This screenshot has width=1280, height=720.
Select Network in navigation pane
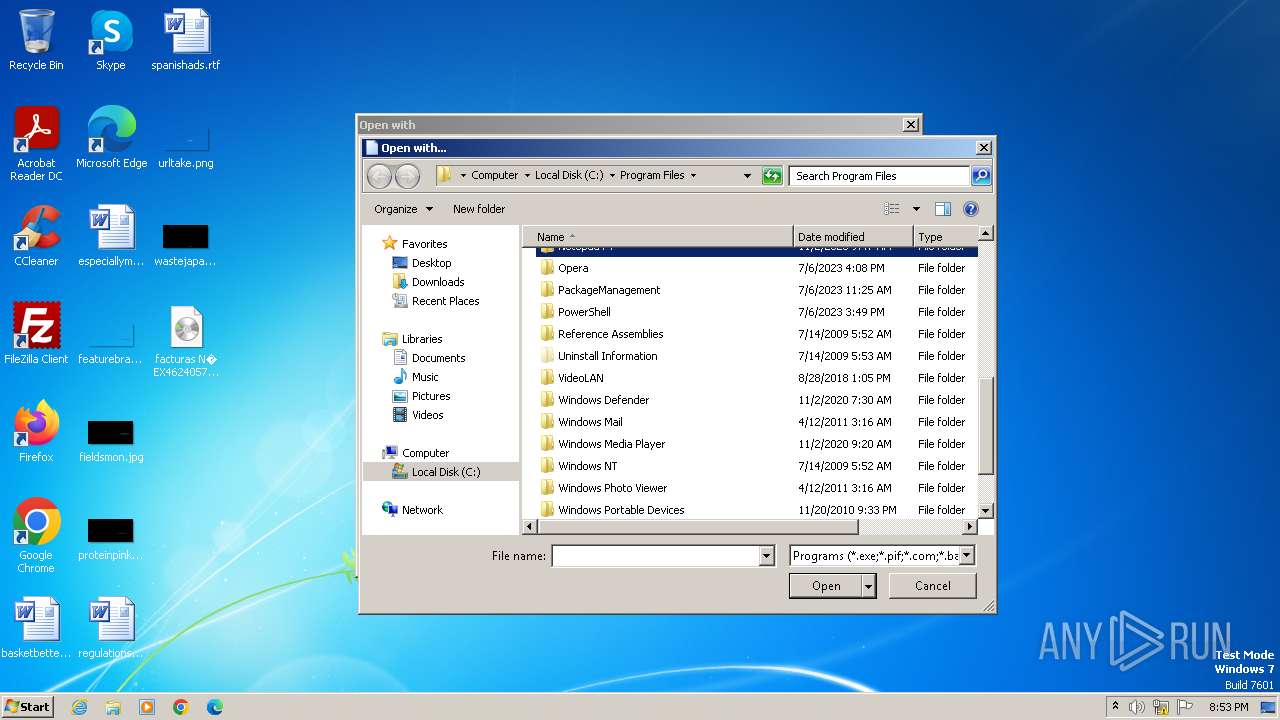422,510
